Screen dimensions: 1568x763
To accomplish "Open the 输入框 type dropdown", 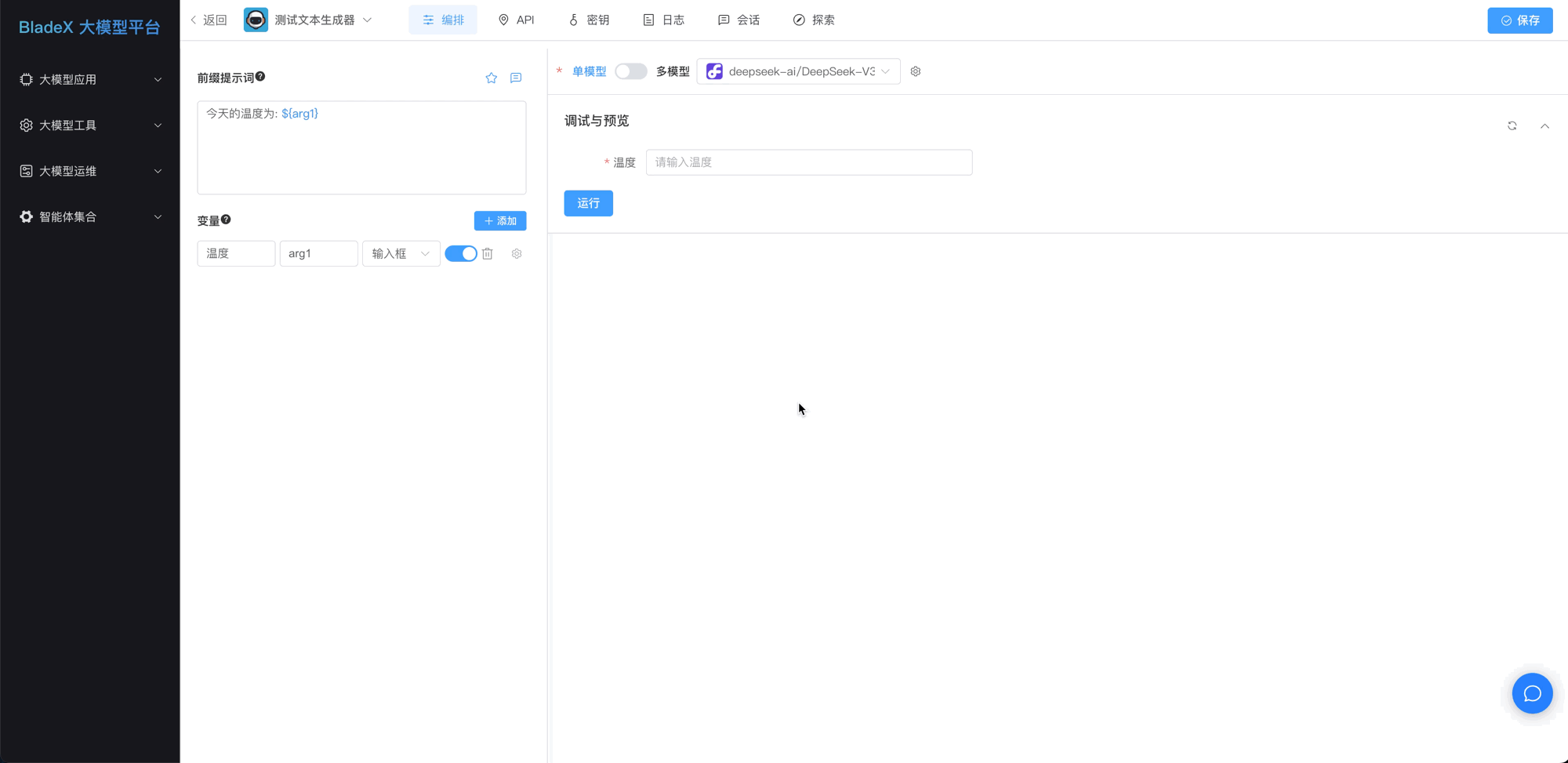I will (401, 253).
